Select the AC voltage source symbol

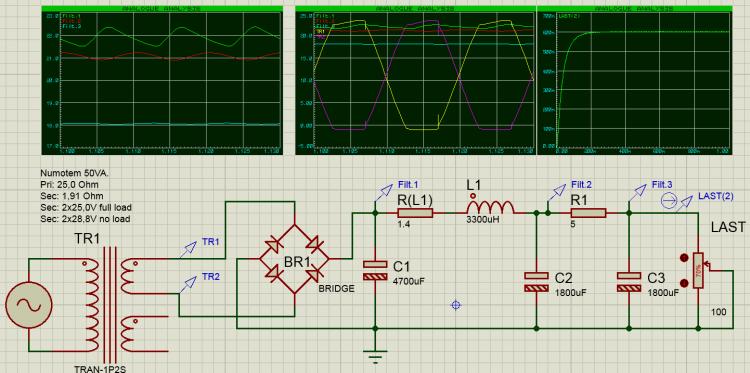coord(28,305)
